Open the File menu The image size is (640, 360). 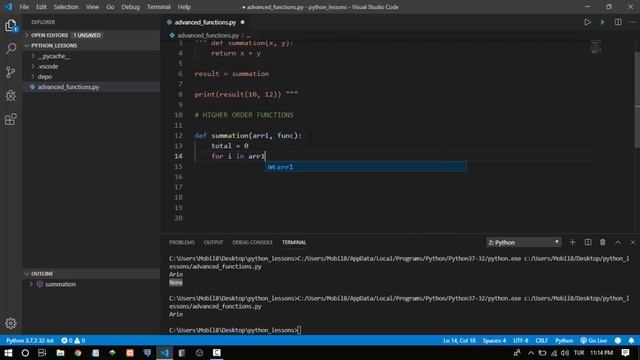coord(24,7)
